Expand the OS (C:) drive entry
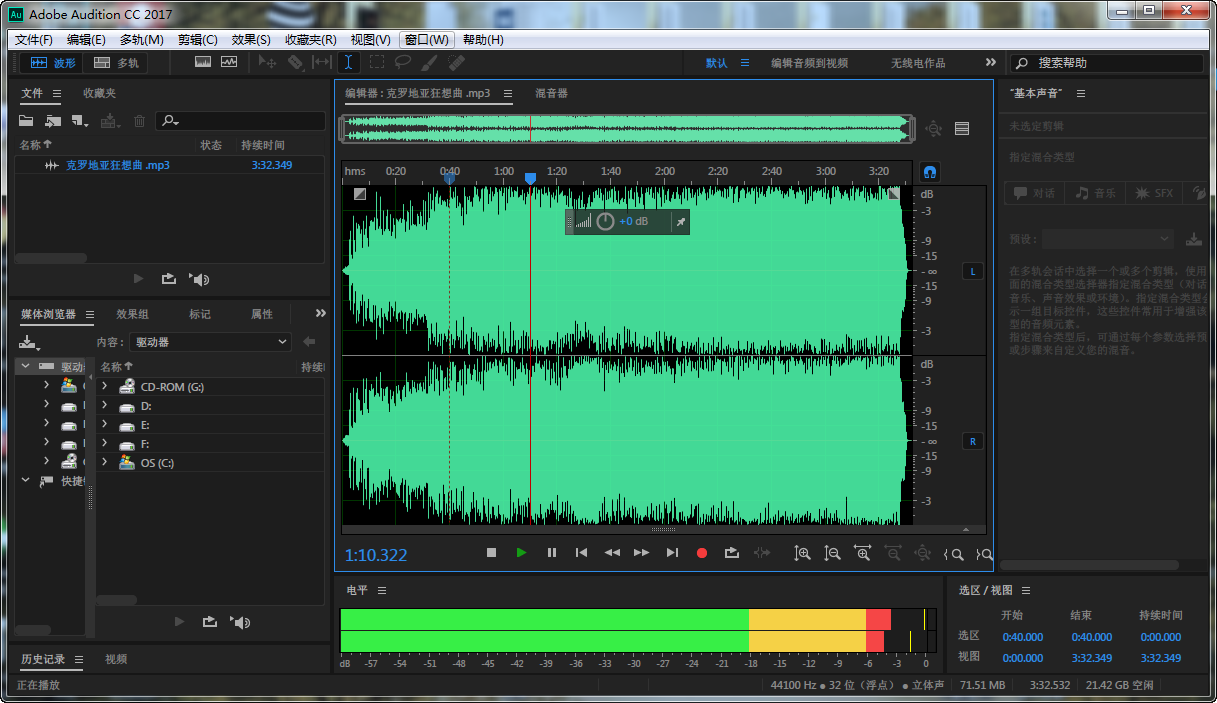The image size is (1217, 703). tap(105, 462)
